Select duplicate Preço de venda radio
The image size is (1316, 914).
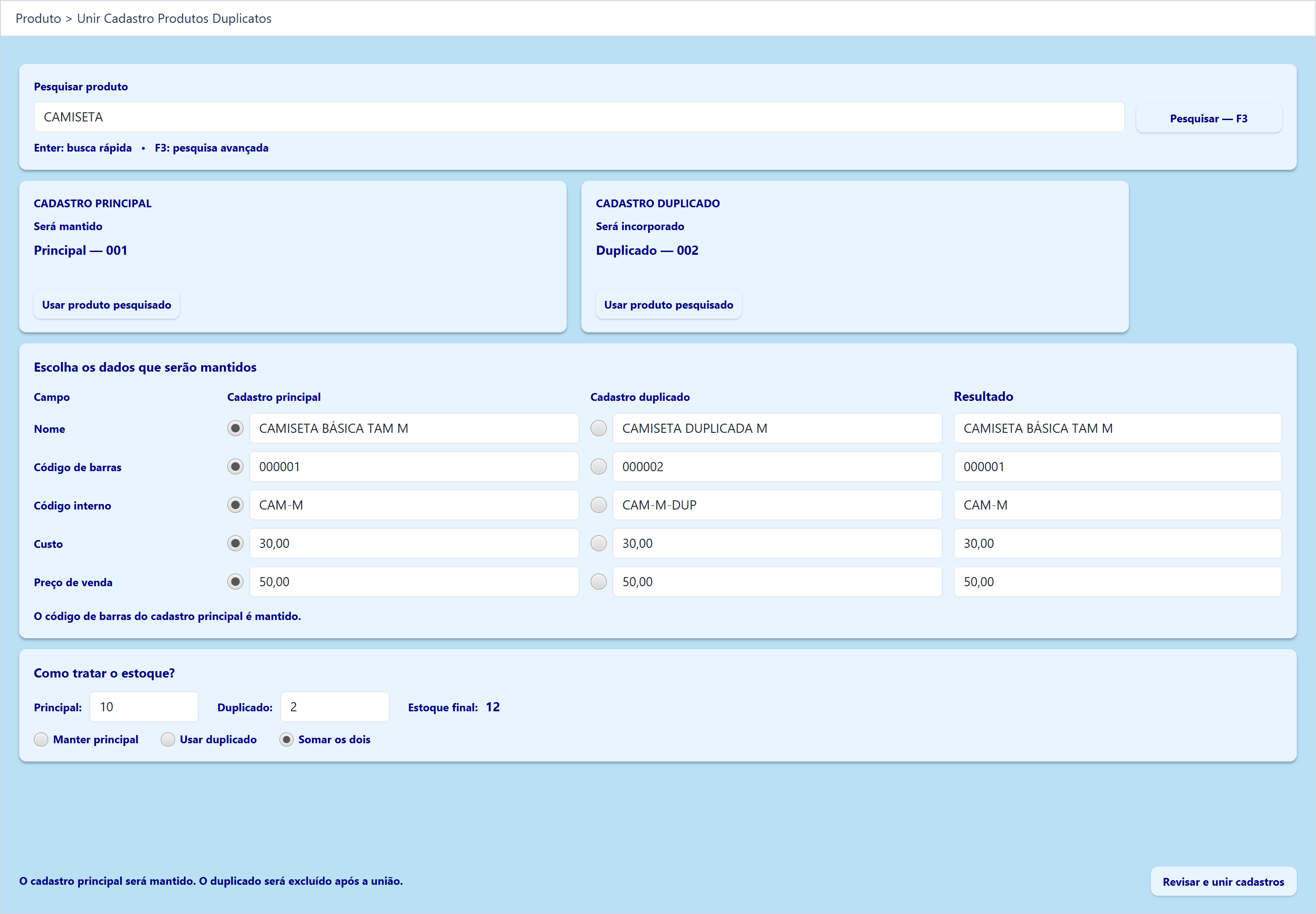tap(598, 582)
